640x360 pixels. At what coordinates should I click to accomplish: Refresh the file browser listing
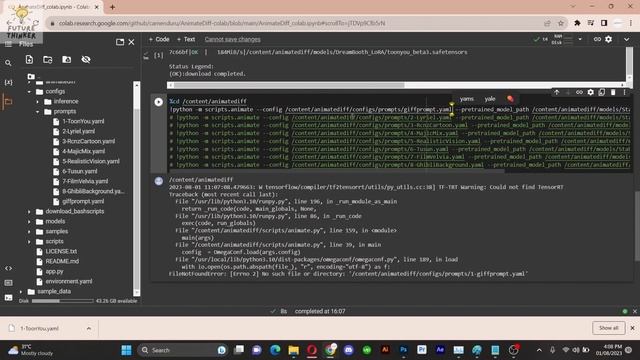coord(48,60)
